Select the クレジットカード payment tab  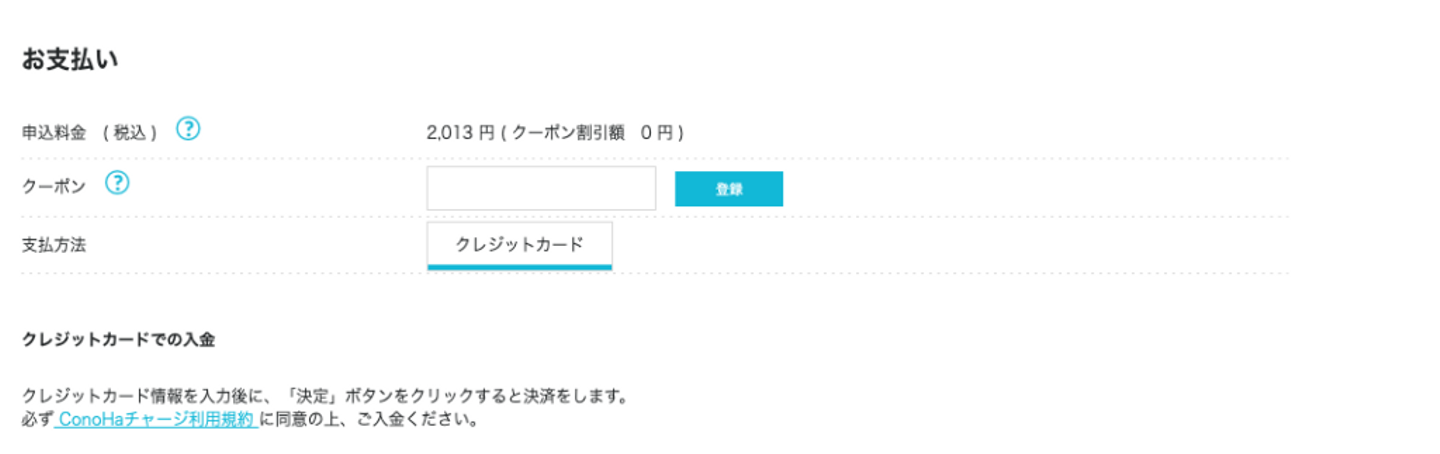(x=519, y=245)
